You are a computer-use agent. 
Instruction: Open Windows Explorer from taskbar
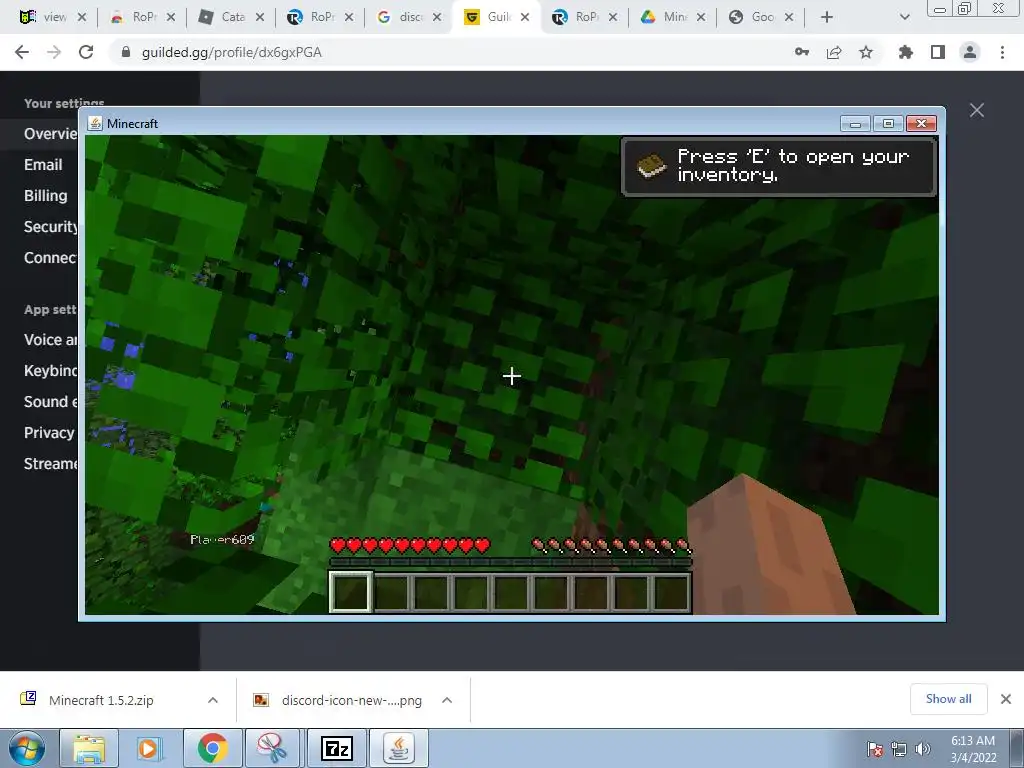point(88,748)
